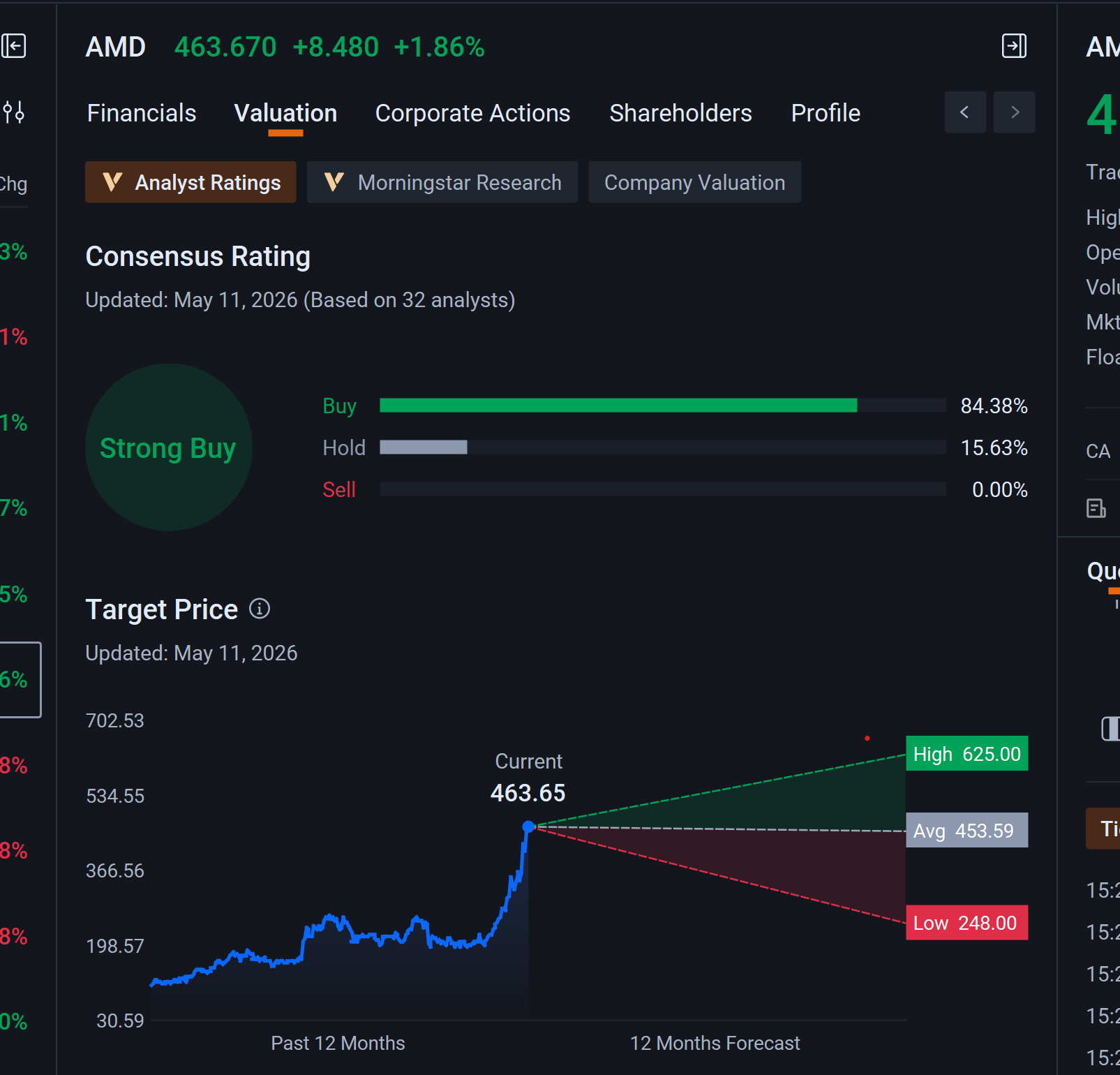The width and height of the screenshot is (1120, 1075).
Task: Open the Corporate Actions tab
Action: click(472, 113)
